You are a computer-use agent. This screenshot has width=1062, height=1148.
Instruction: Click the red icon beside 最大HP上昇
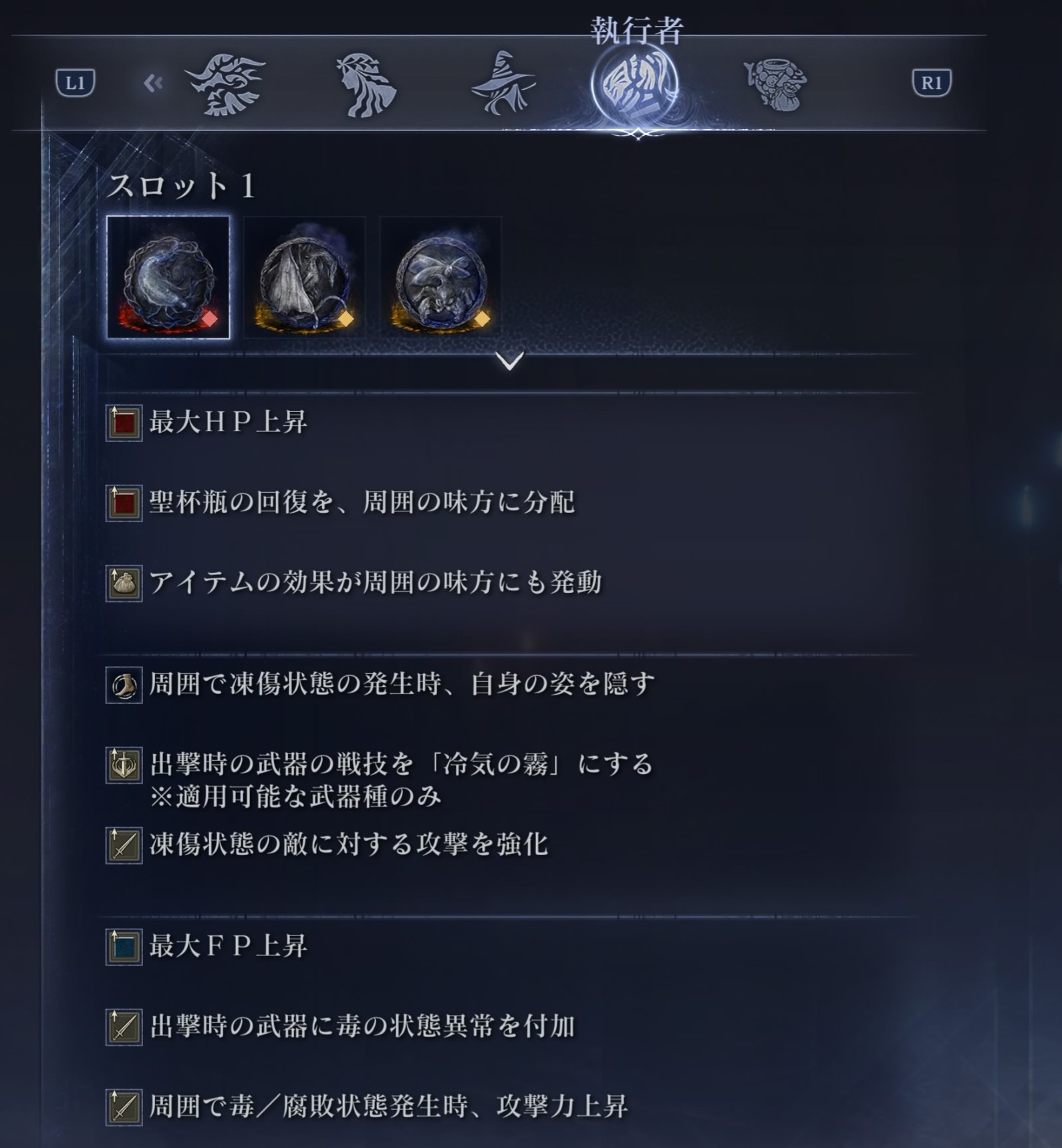click(x=124, y=423)
